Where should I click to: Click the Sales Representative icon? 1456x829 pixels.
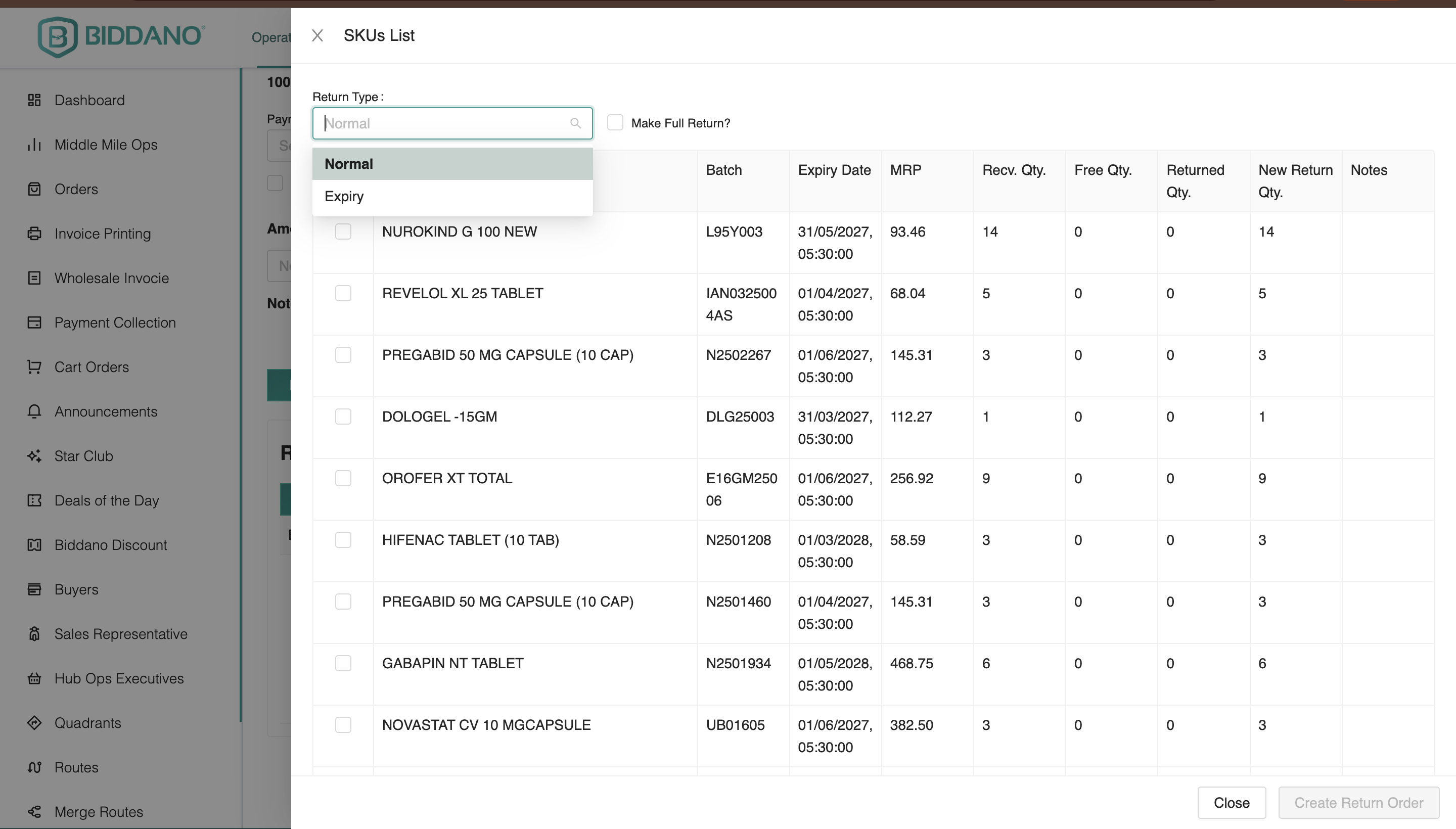coord(34,634)
